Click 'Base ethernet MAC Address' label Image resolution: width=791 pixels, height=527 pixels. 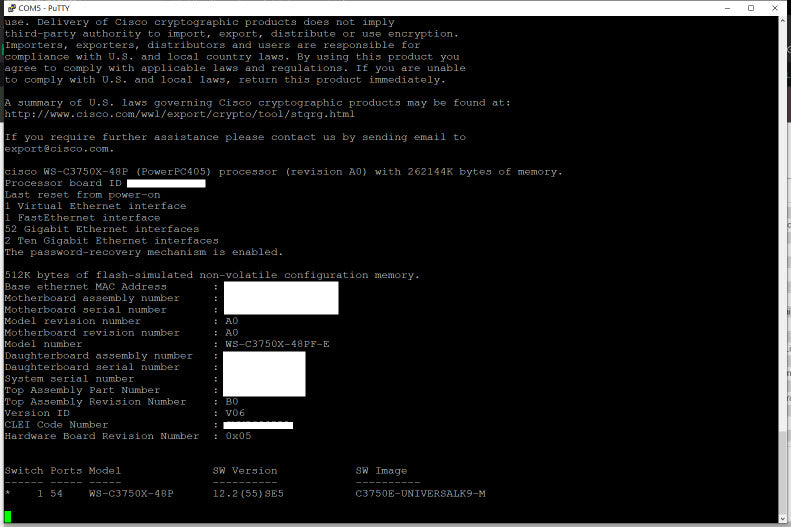pos(86,286)
